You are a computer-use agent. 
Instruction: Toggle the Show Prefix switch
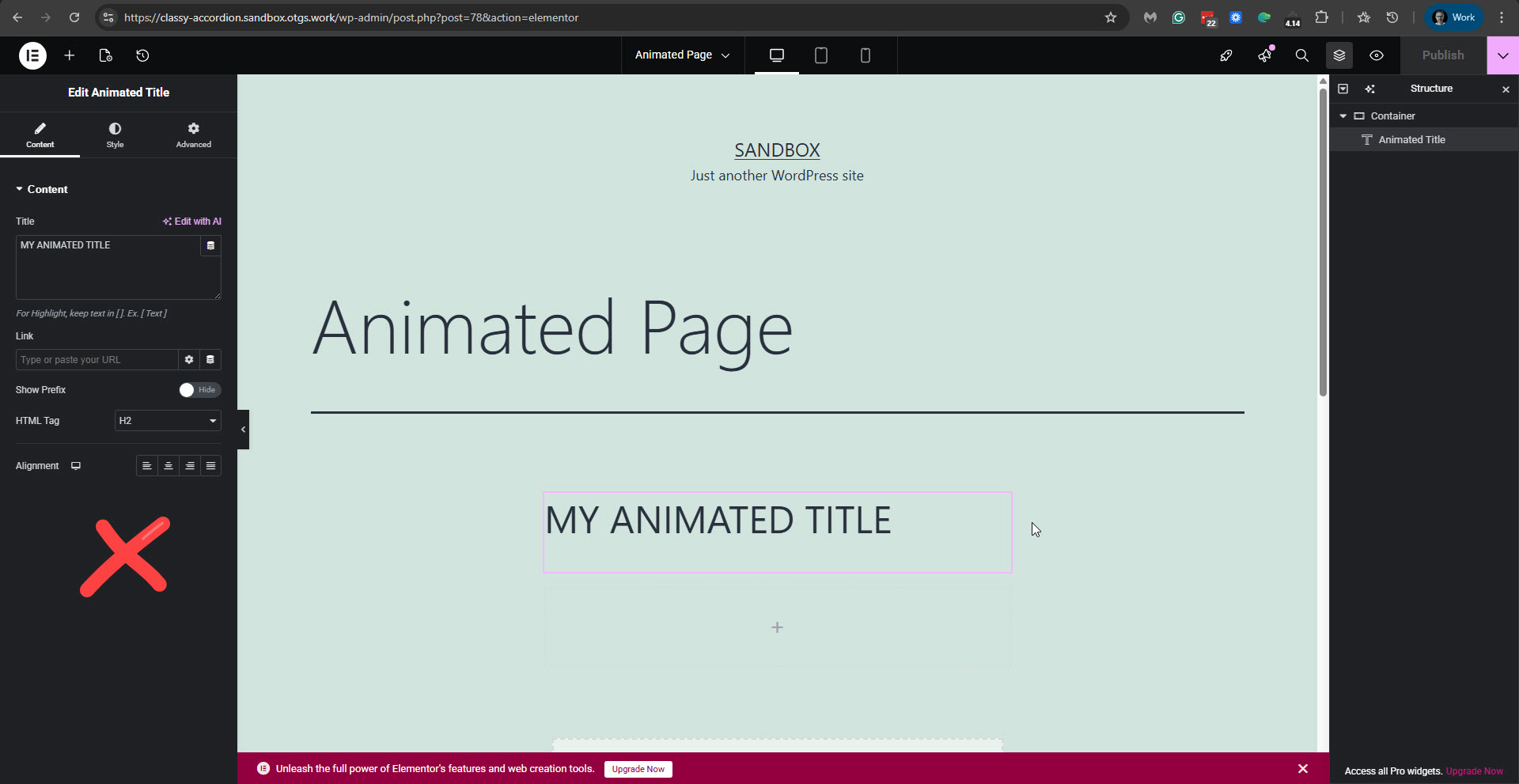tap(199, 390)
